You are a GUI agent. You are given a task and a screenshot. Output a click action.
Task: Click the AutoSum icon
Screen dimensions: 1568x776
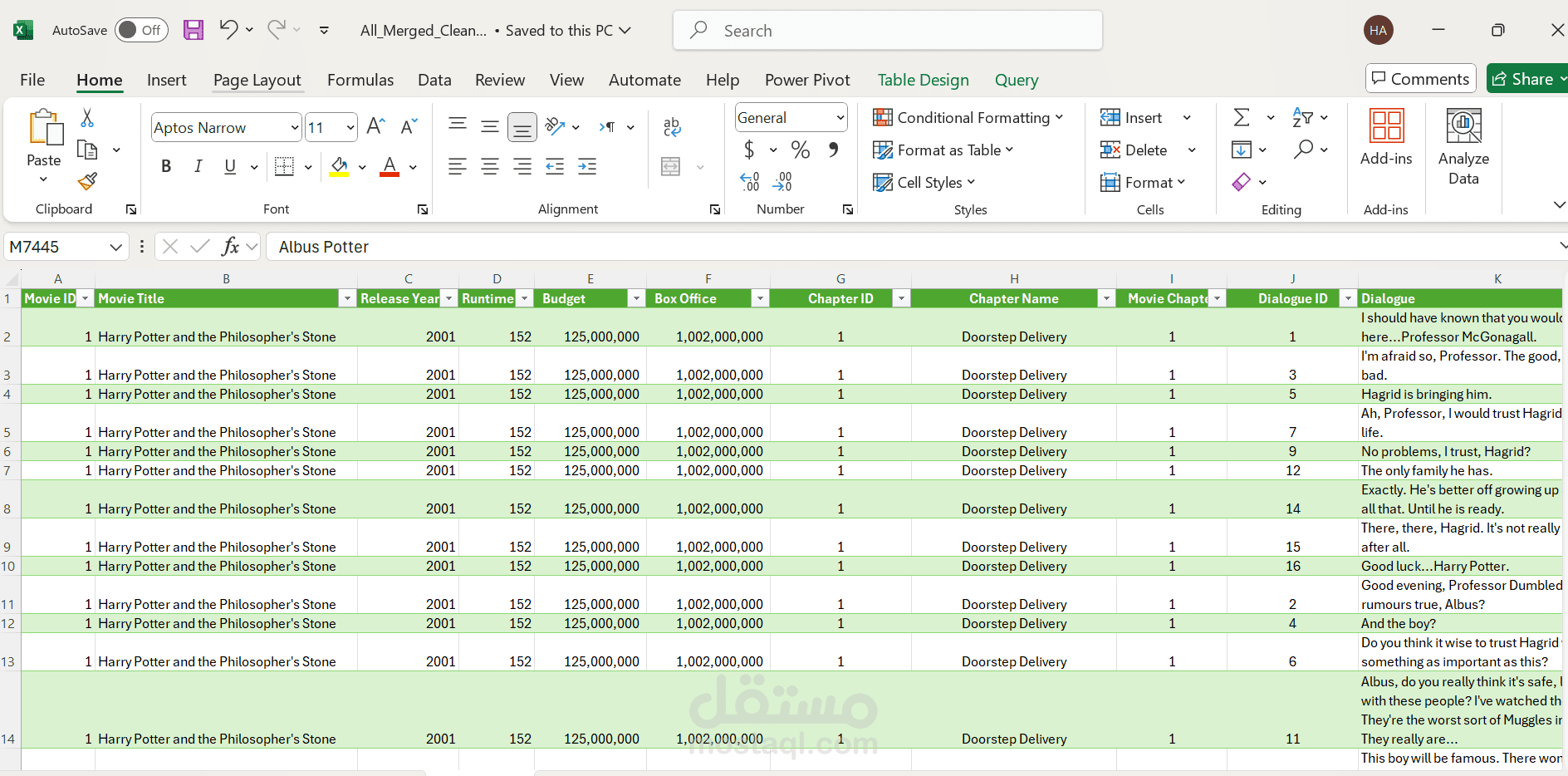1241,117
